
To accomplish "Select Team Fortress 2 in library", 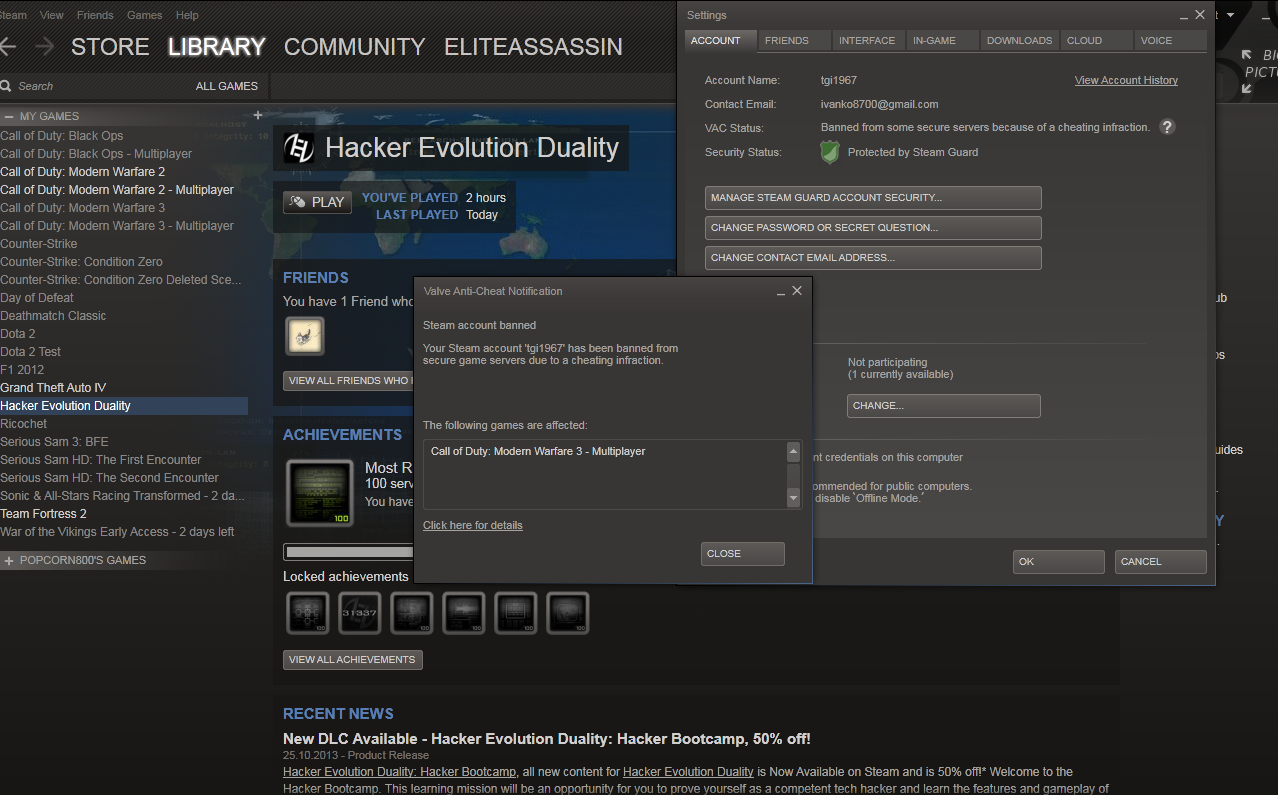I will tap(43, 514).
